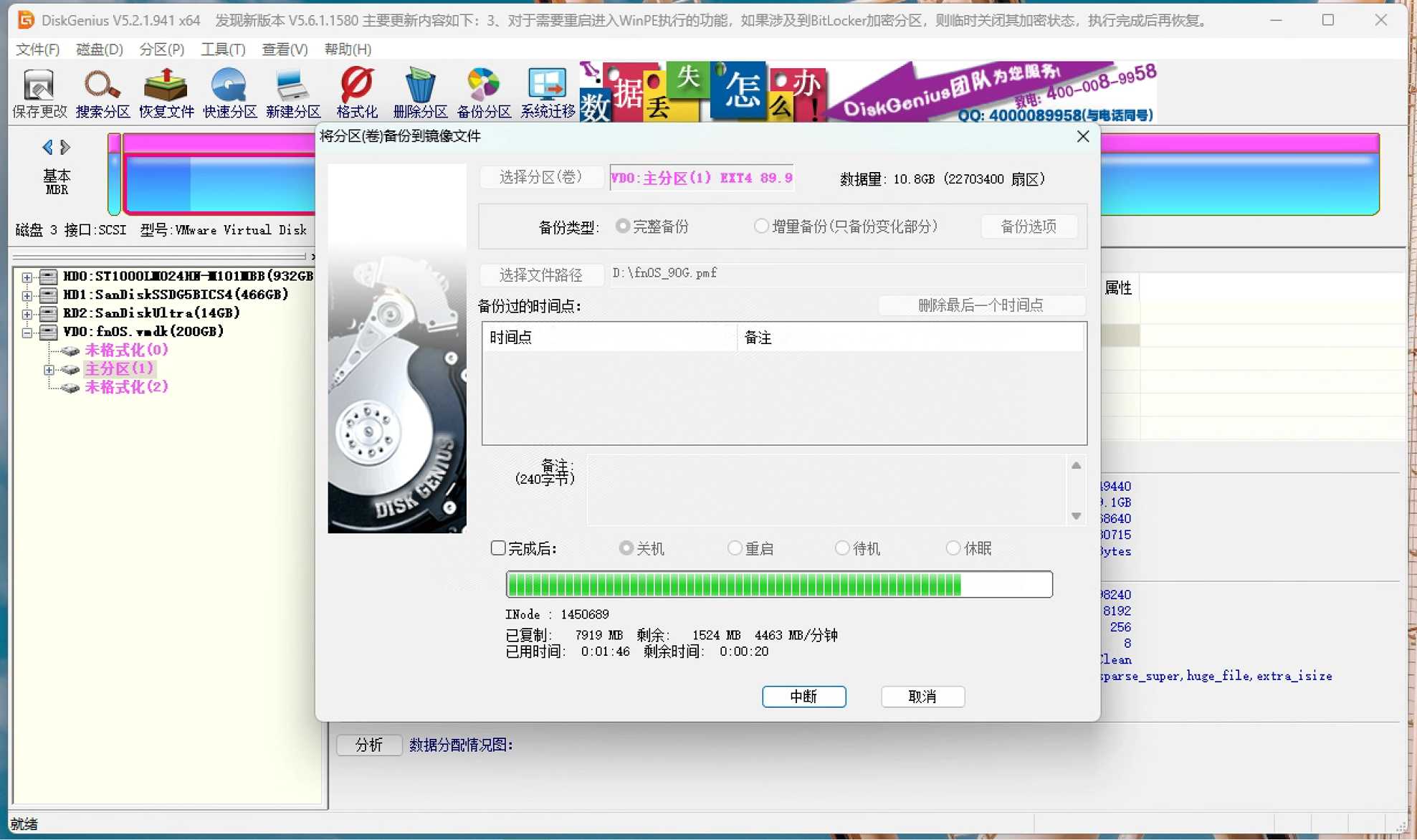The width and height of the screenshot is (1417, 840).
Task: Click the 取消 cancel button
Action: click(x=922, y=697)
